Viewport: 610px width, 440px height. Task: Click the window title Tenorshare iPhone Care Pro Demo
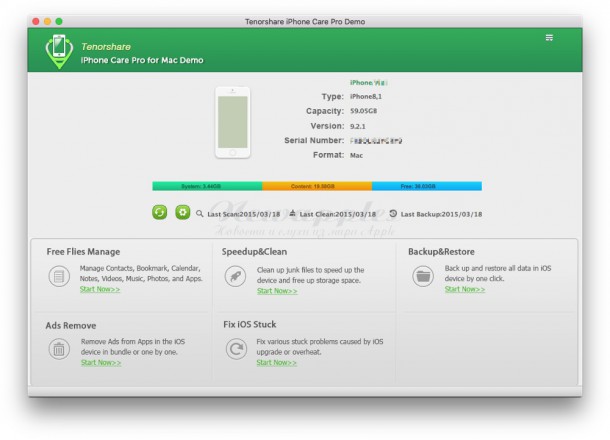click(x=305, y=21)
